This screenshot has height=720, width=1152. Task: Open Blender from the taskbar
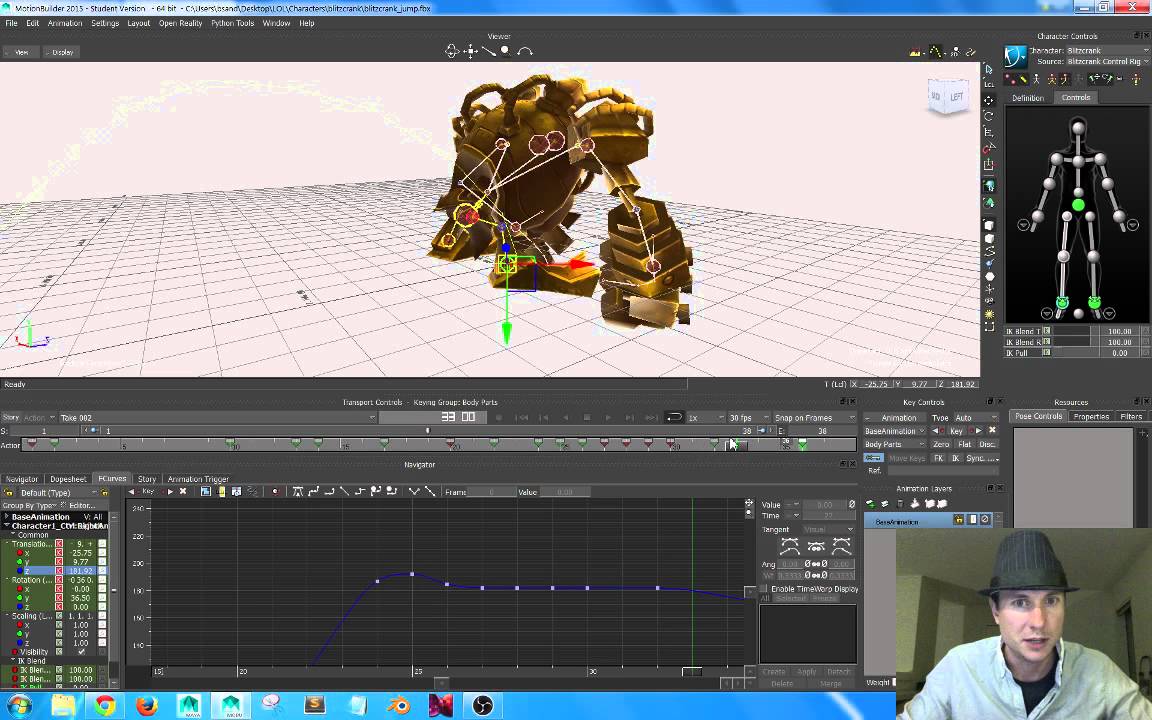pyautogui.click(x=399, y=706)
